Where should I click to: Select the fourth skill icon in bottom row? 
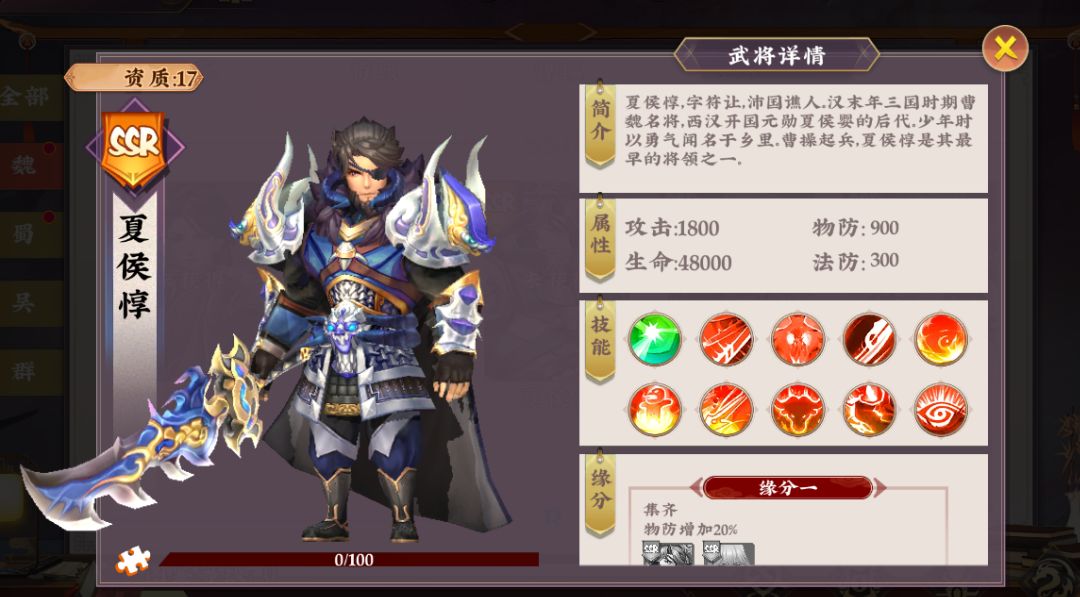point(869,410)
